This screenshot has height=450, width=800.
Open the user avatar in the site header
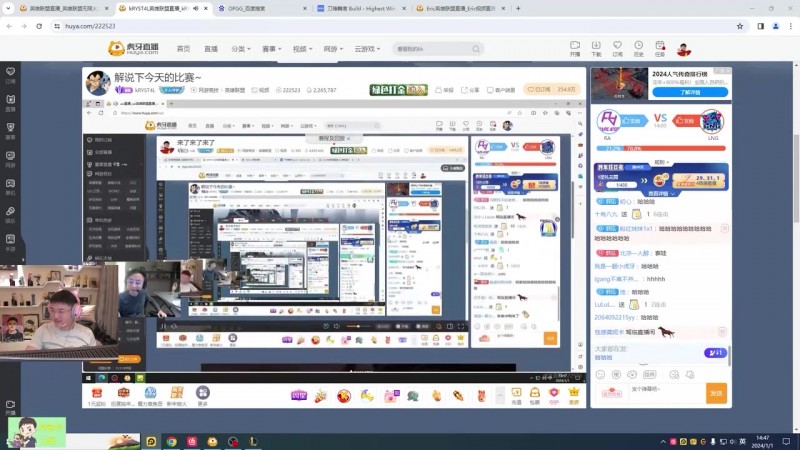684,48
